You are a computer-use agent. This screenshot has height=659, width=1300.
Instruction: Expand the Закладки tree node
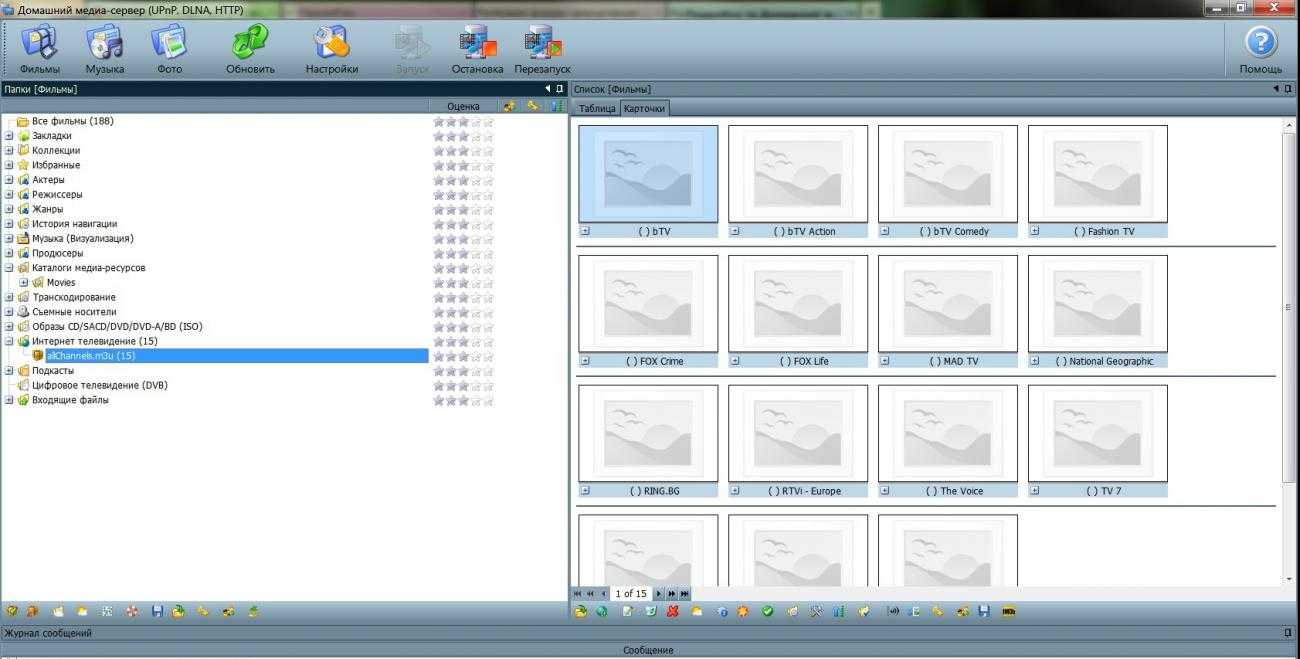click(9, 136)
